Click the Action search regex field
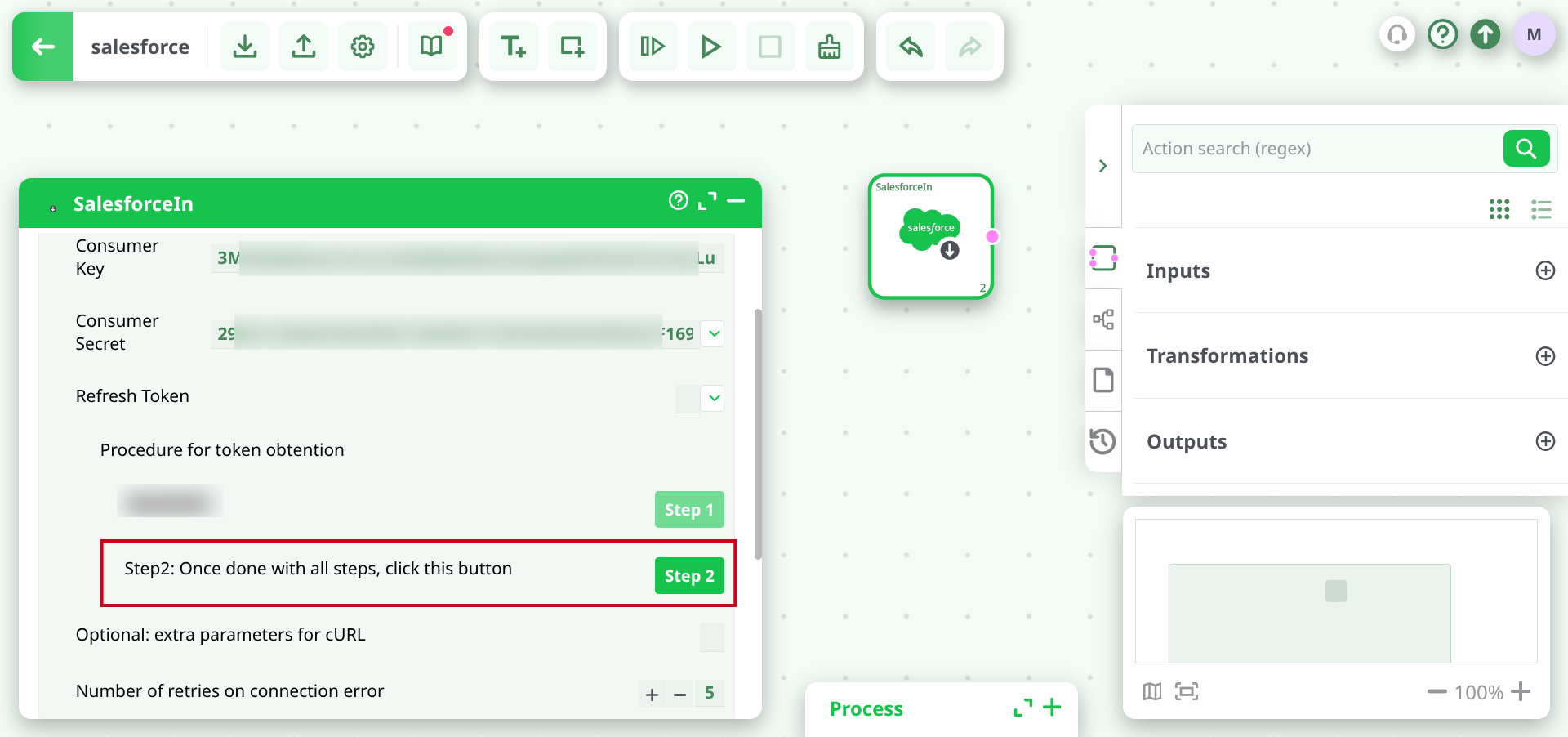The height and width of the screenshot is (737, 1568). pos(1318,149)
